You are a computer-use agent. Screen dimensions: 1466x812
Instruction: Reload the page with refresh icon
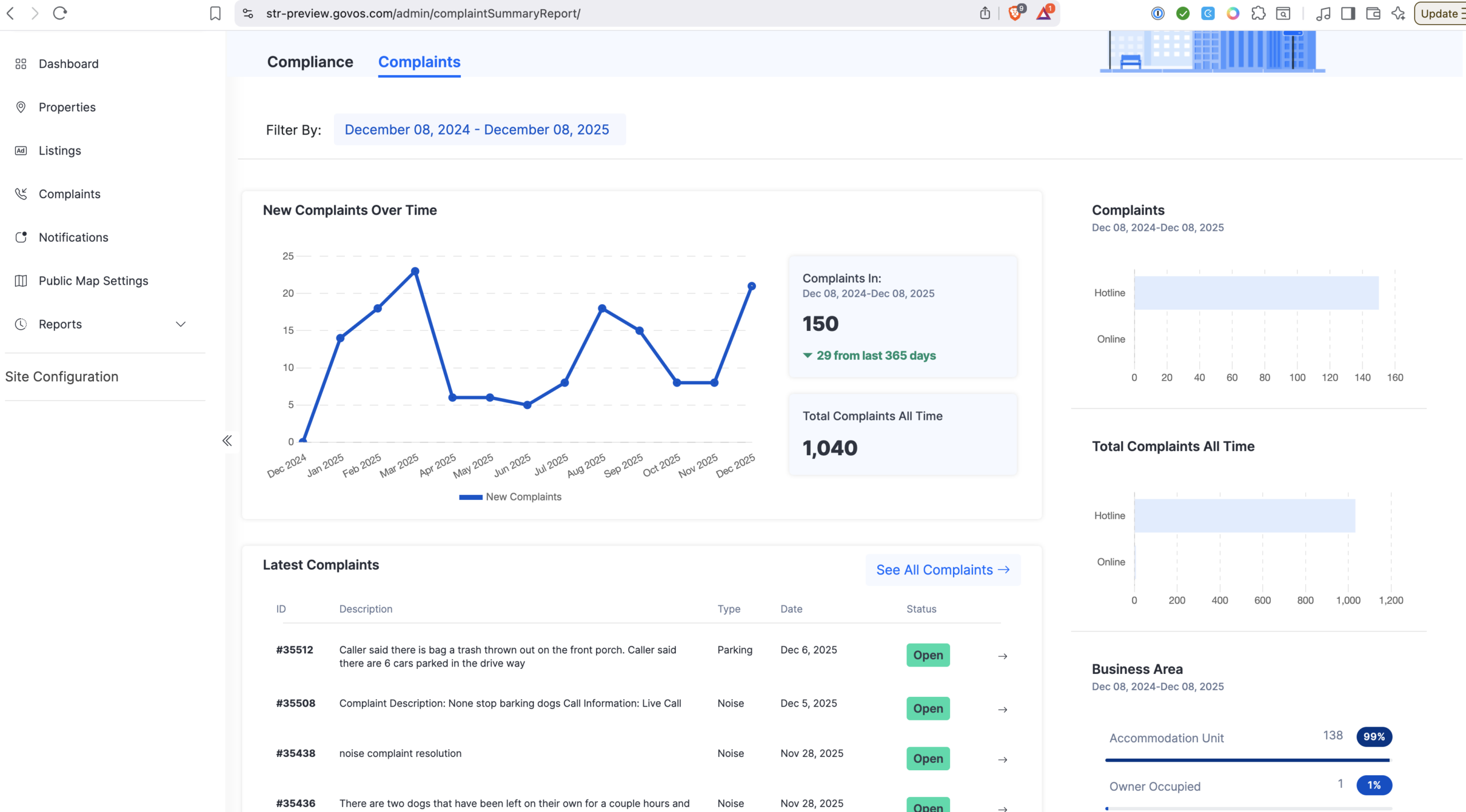pyautogui.click(x=60, y=13)
